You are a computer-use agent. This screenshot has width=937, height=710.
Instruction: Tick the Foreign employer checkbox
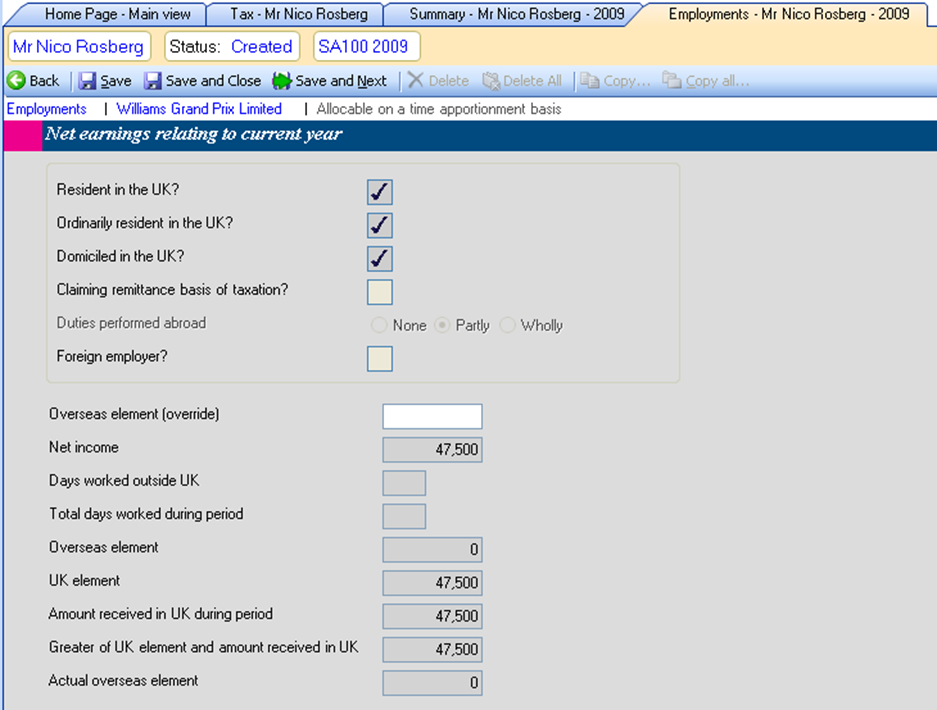point(379,359)
